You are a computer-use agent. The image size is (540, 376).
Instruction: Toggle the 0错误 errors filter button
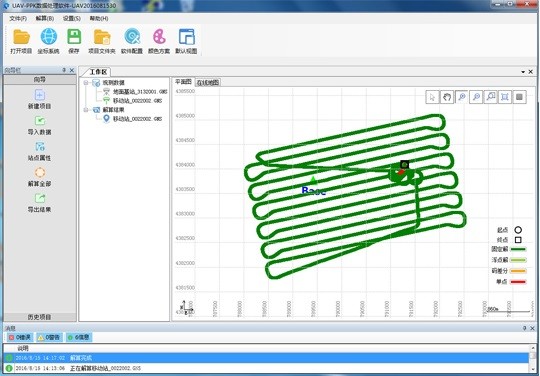pyautogui.click(x=20, y=337)
